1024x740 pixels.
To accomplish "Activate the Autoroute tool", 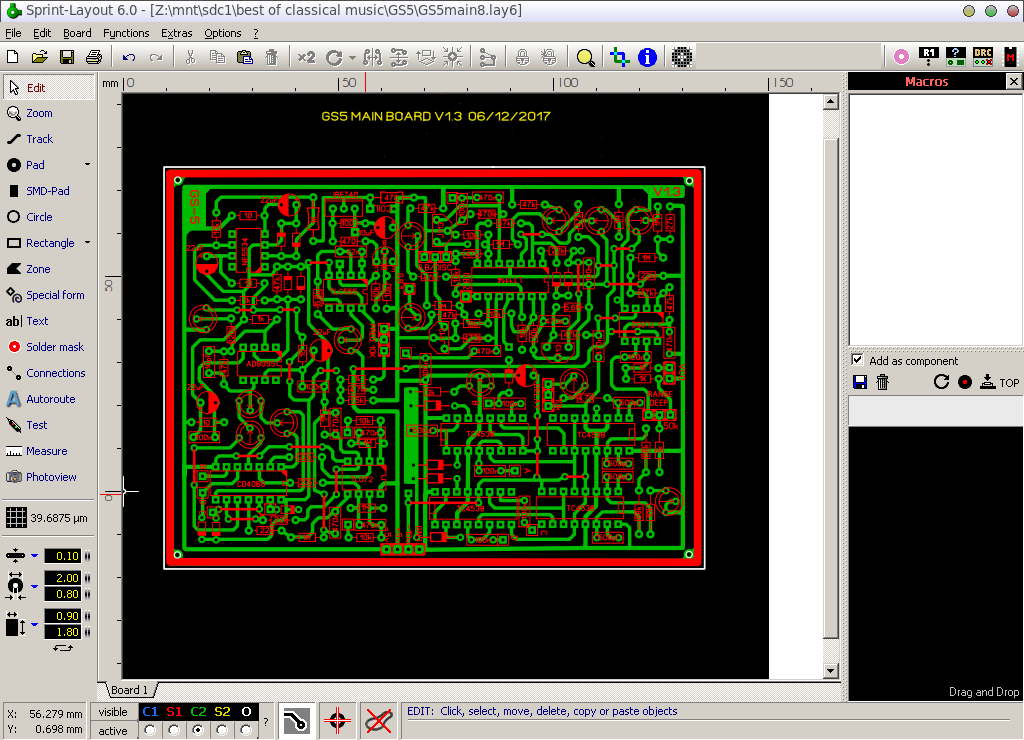I will [x=50, y=399].
